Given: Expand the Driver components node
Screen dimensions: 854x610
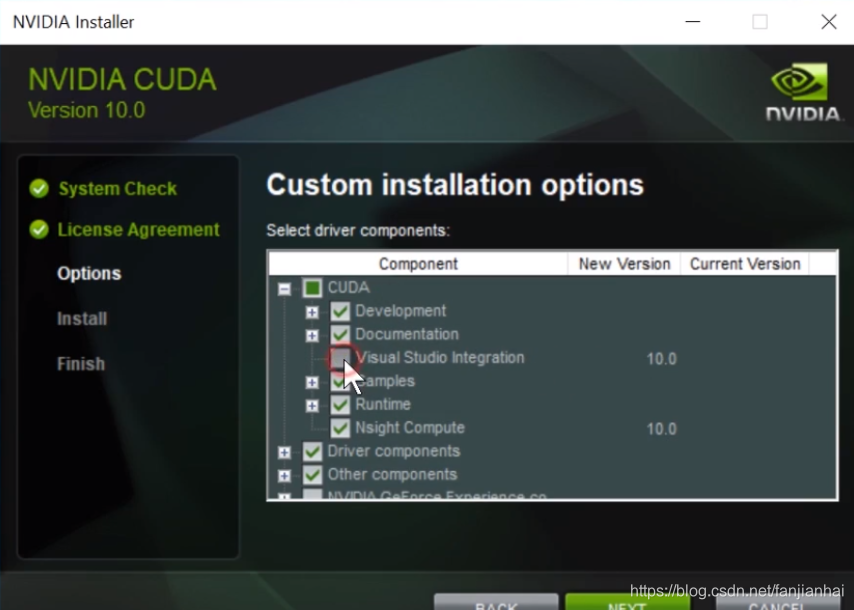Looking at the screenshot, I should (284, 452).
